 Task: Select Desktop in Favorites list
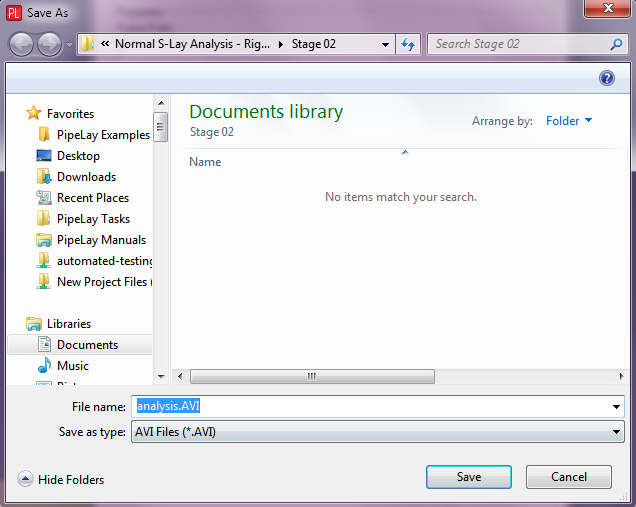tap(78, 156)
